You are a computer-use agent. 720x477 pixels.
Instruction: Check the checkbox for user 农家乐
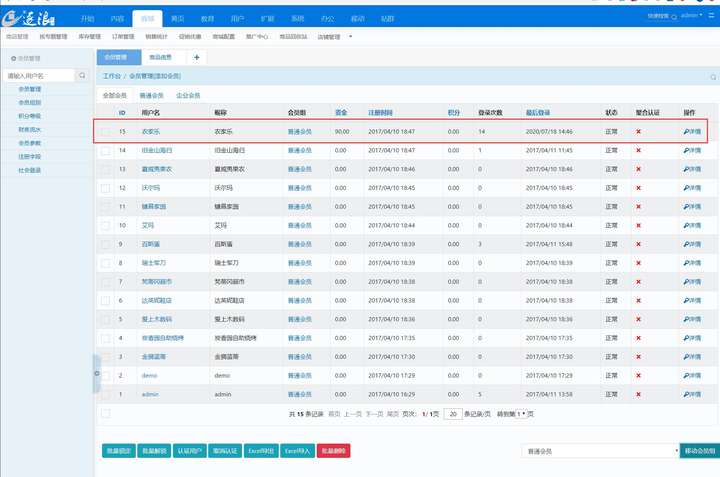[x=106, y=131]
